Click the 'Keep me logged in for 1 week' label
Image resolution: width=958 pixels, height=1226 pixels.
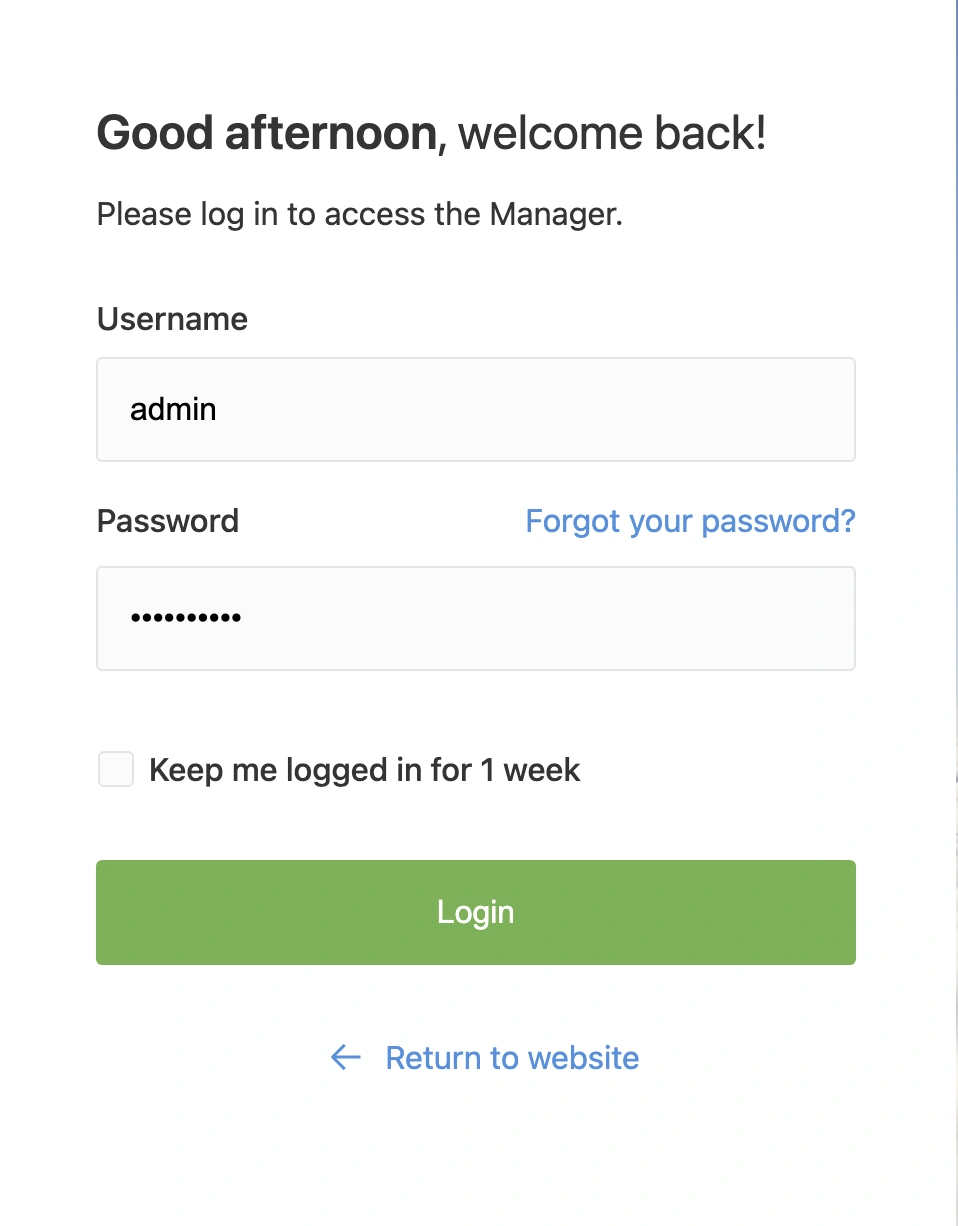coord(364,770)
